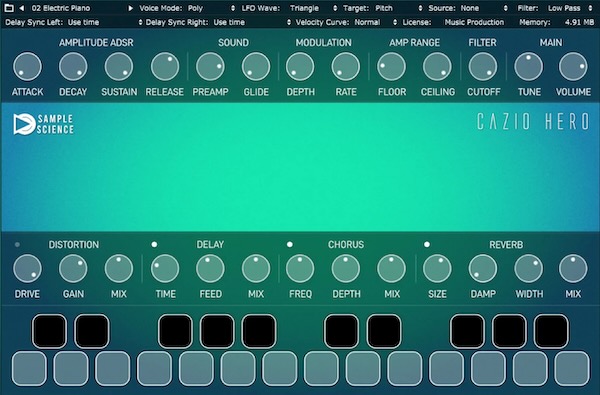
Task: Click the Reverb Width knob
Action: (529, 269)
